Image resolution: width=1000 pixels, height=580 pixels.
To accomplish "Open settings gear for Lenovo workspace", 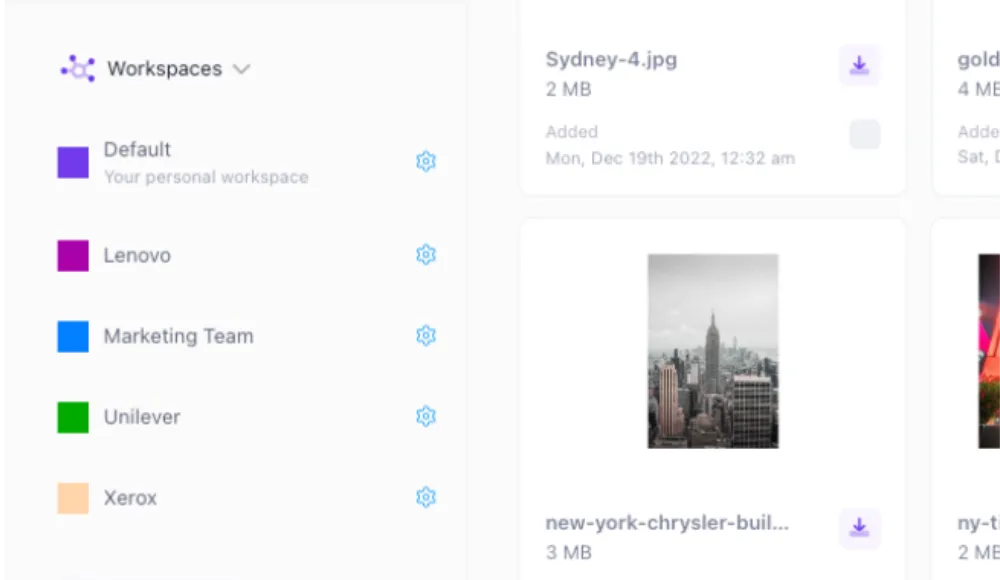I will point(425,255).
